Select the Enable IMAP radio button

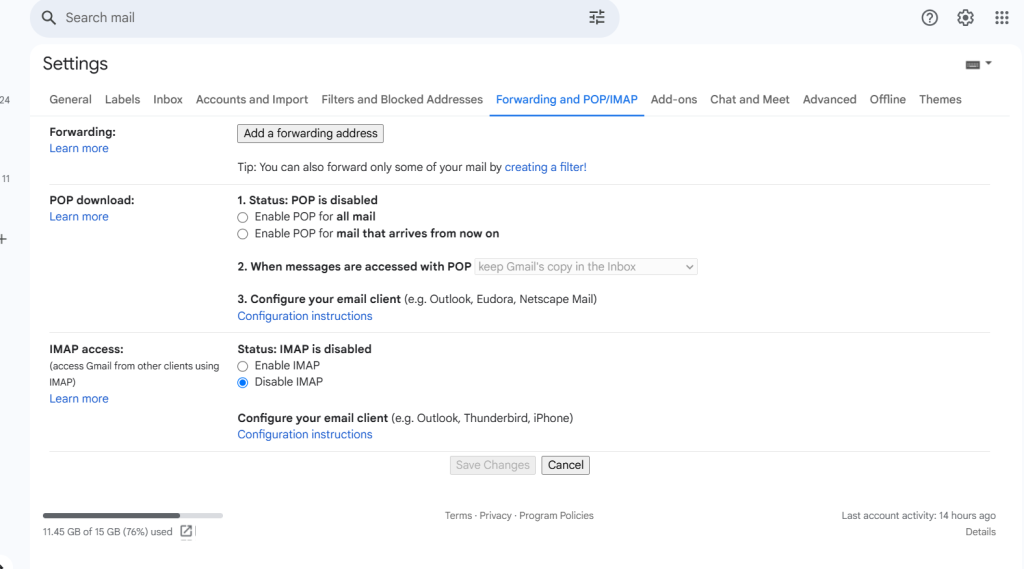pos(243,366)
